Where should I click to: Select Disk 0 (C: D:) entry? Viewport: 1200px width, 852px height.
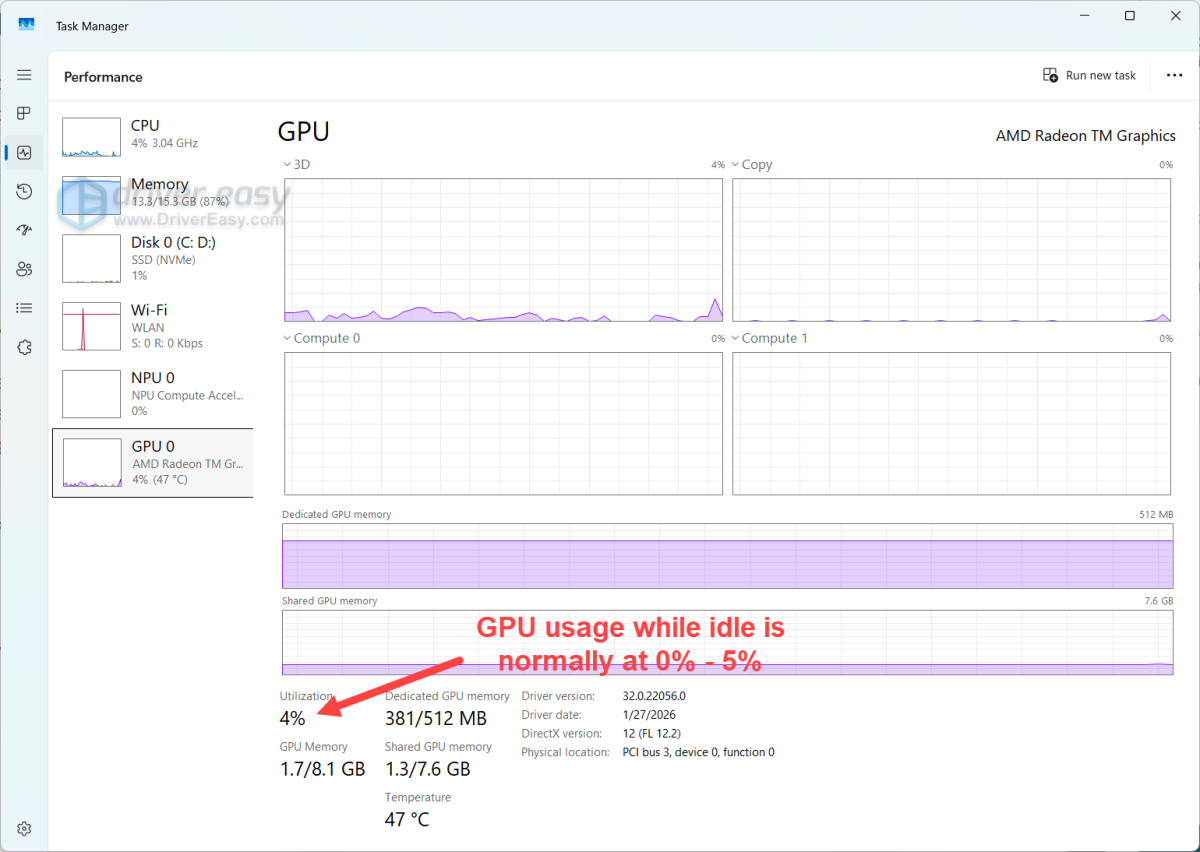coord(152,258)
